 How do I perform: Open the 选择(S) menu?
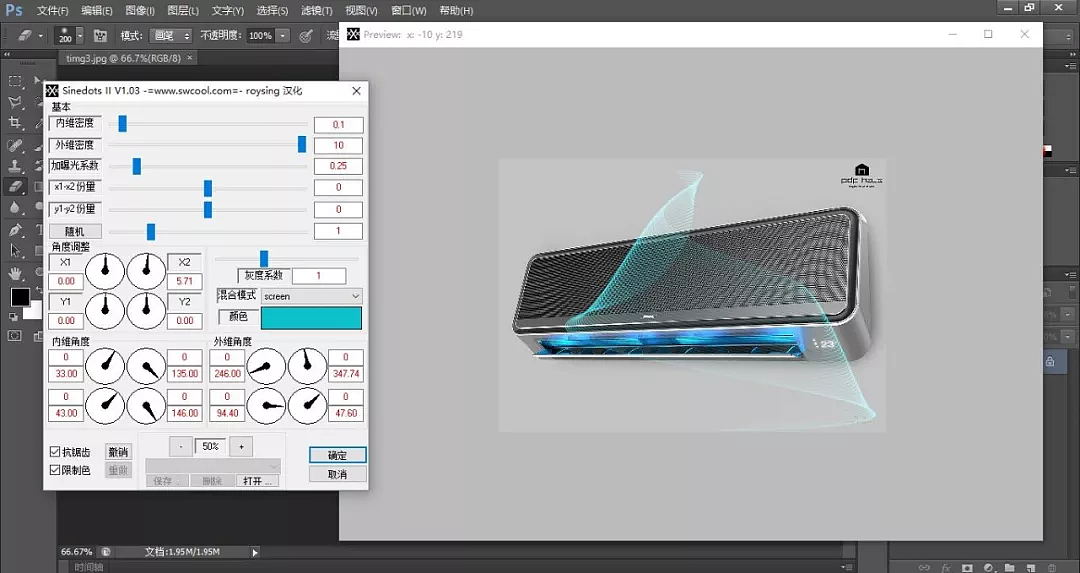(x=272, y=10)
